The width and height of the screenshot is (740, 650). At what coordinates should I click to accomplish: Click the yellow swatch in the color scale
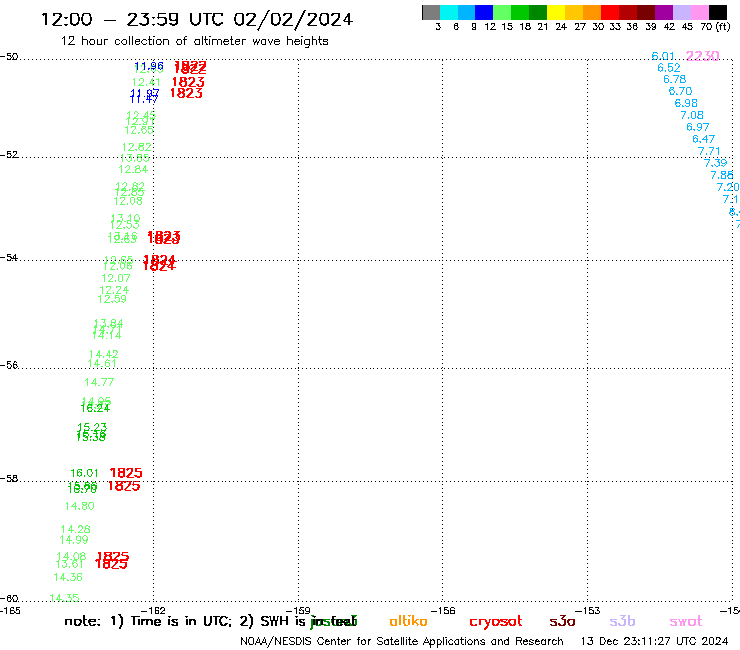pos(556,12)
